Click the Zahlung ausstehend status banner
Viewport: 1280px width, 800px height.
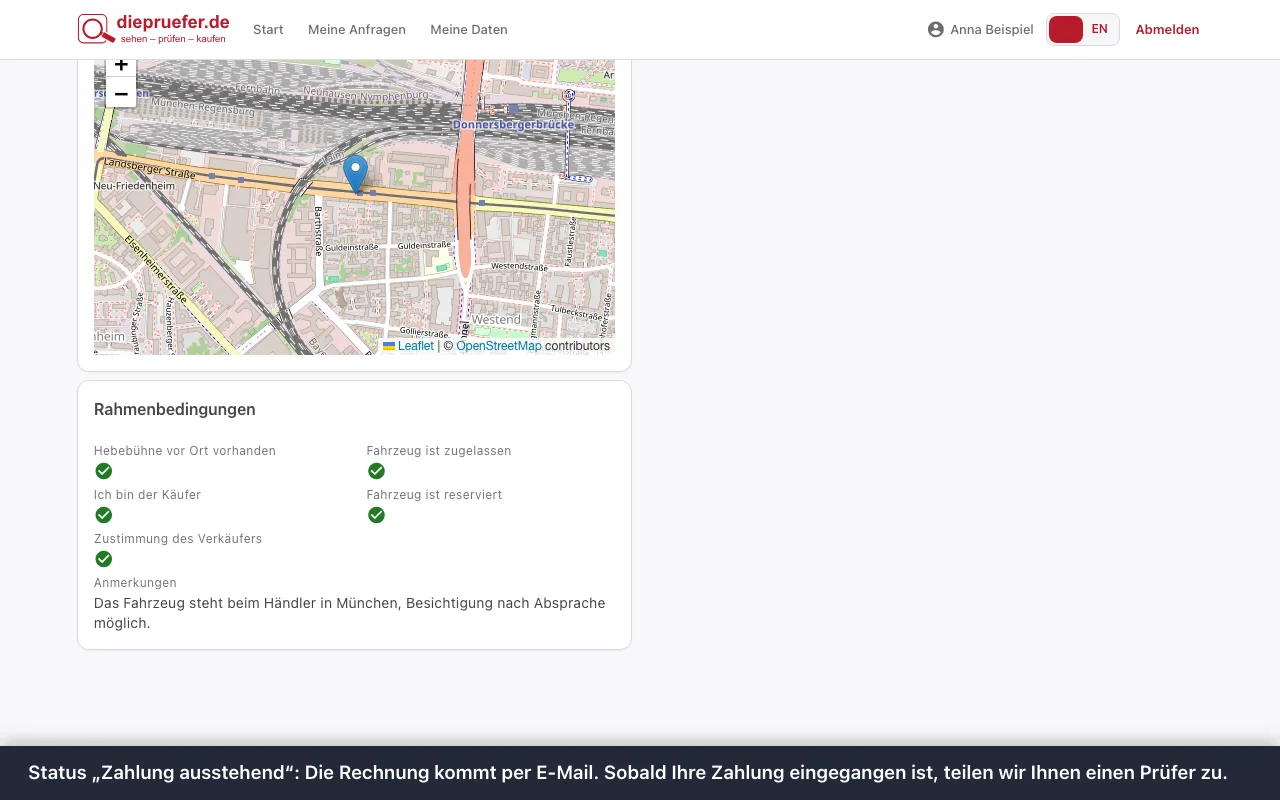640,773
